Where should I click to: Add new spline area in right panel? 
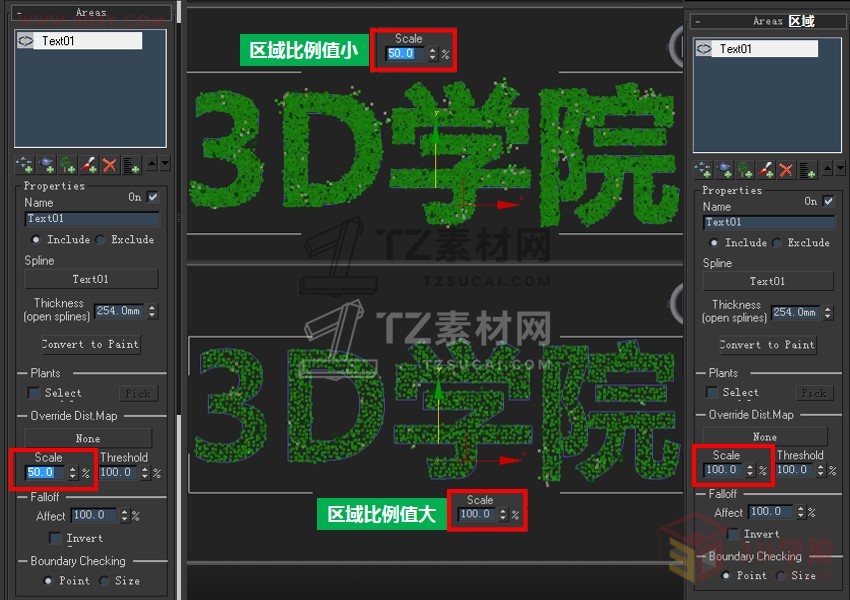click(703, 170)
